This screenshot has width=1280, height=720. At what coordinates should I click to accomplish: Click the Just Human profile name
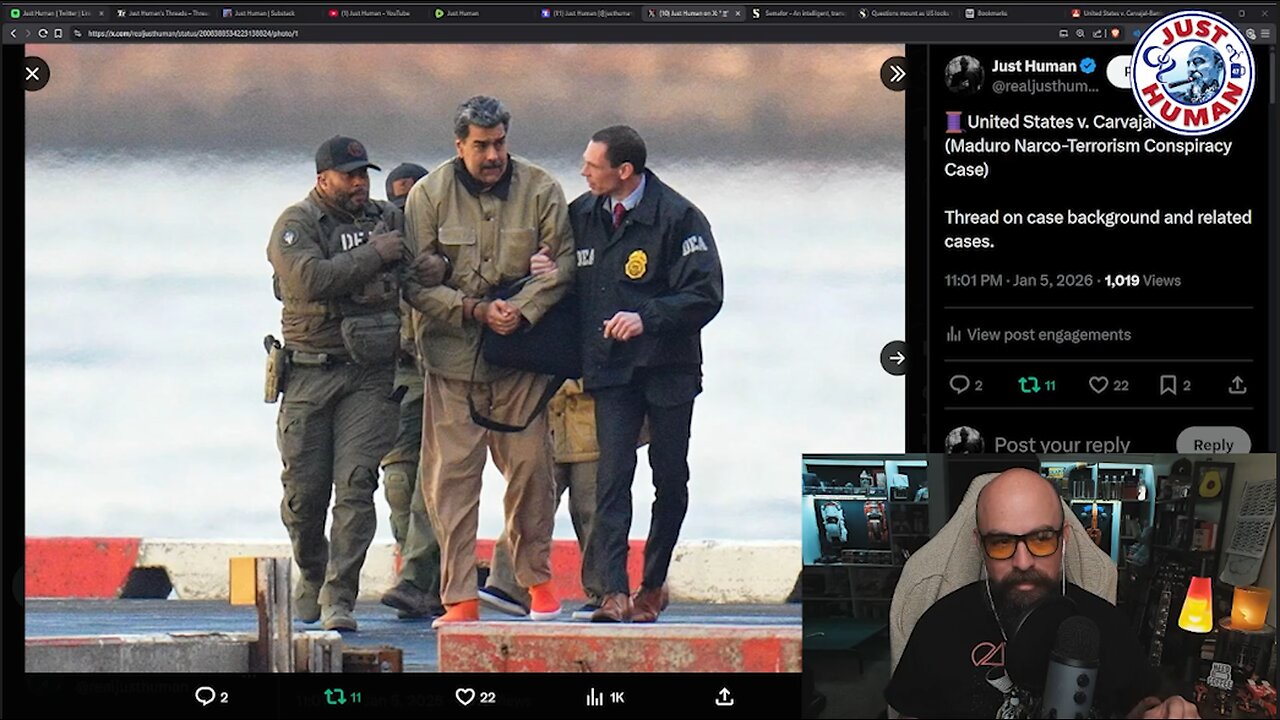click(x=1034, y=66)
